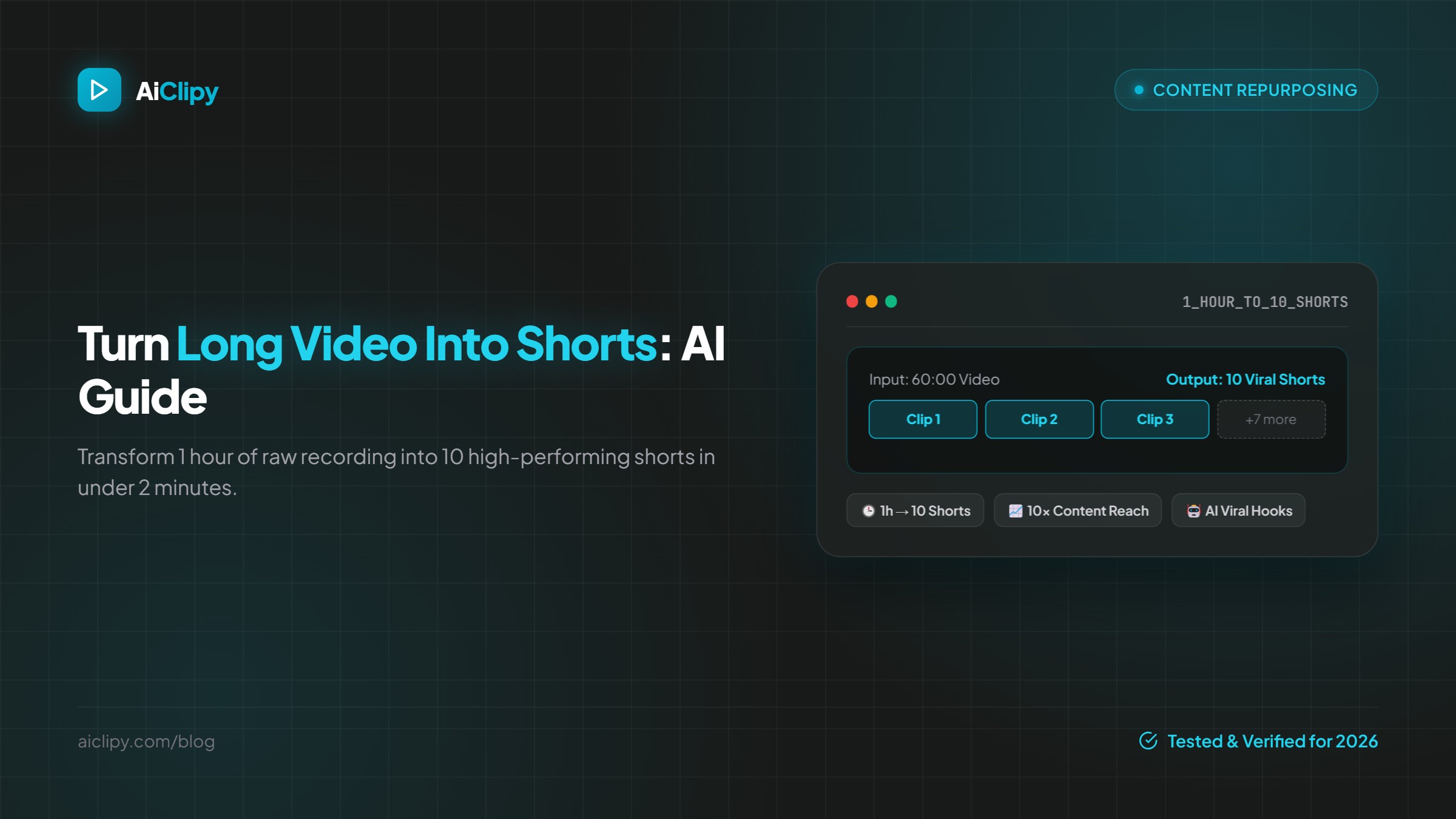Click the robot icon beside AI Viral Hooks
The width and height of the screenshot is (1456, 819).
point(1193,511)
